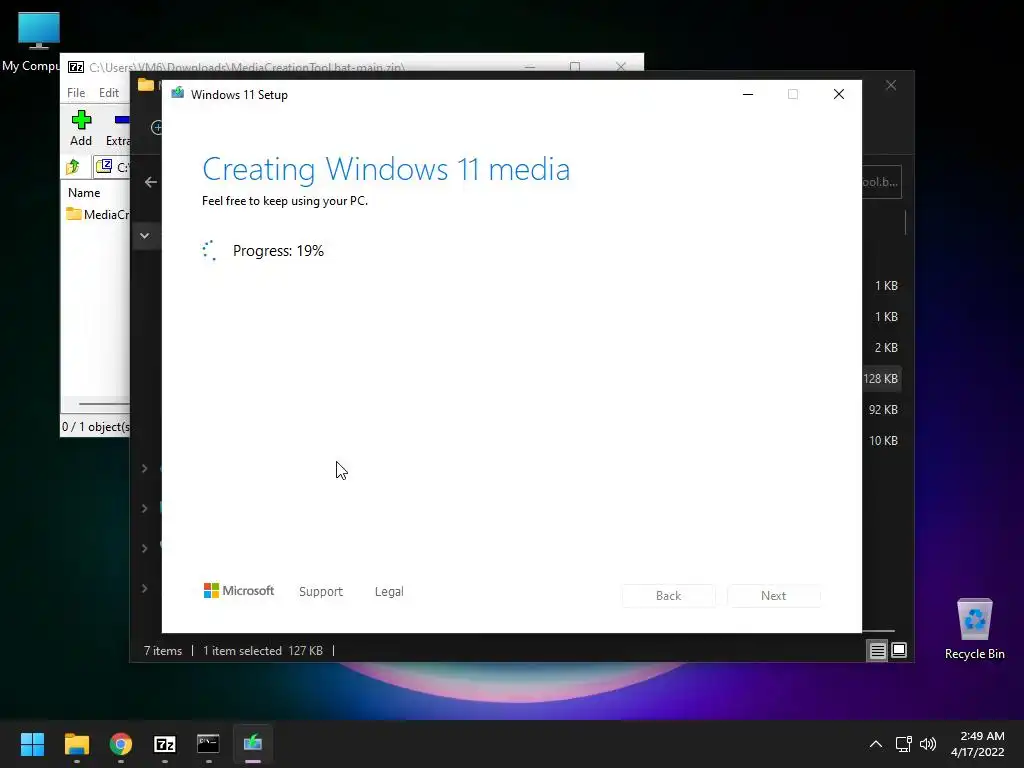Select the 2 KB file row in Explorer

tap(882, 347)
